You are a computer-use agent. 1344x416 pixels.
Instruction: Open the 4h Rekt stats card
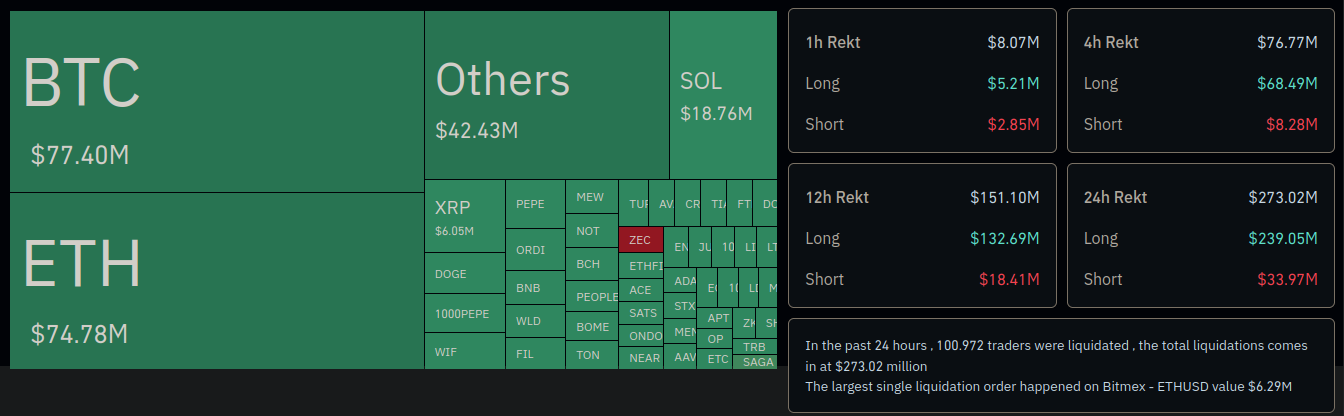(1200, 82)
